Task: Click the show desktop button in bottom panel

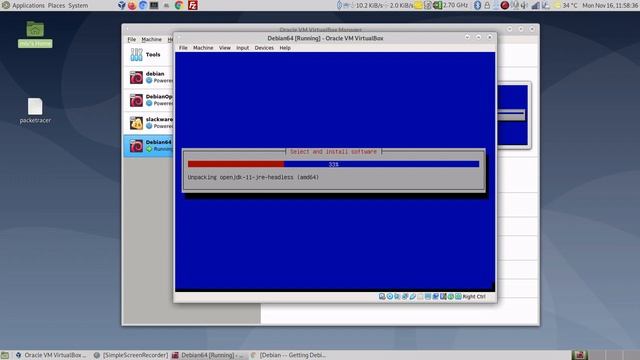Action: coord(4,355)
